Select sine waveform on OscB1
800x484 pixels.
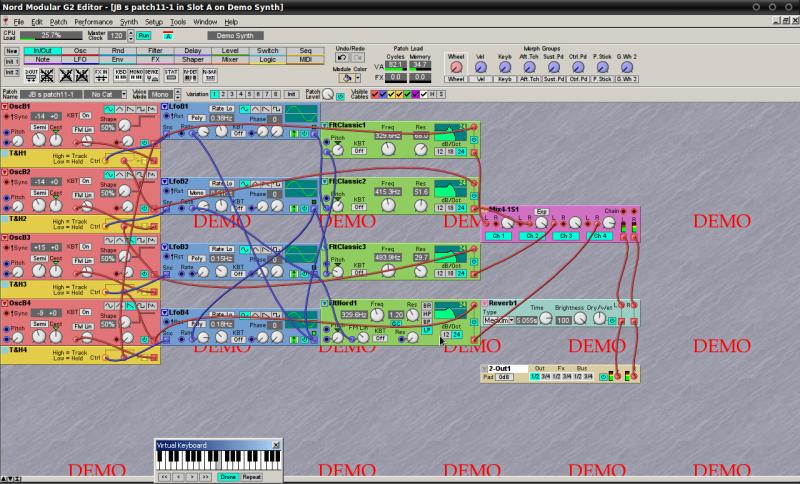point(109,109)
